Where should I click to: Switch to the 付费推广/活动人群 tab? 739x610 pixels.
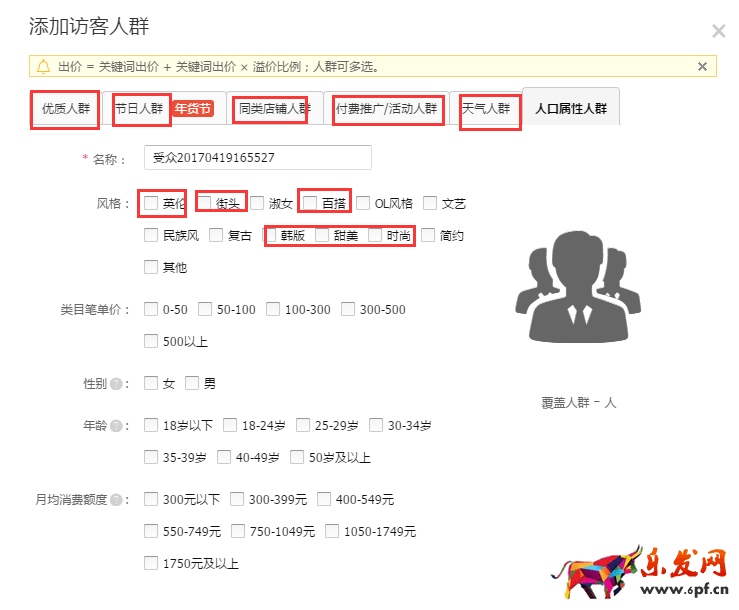coord(386,109)
